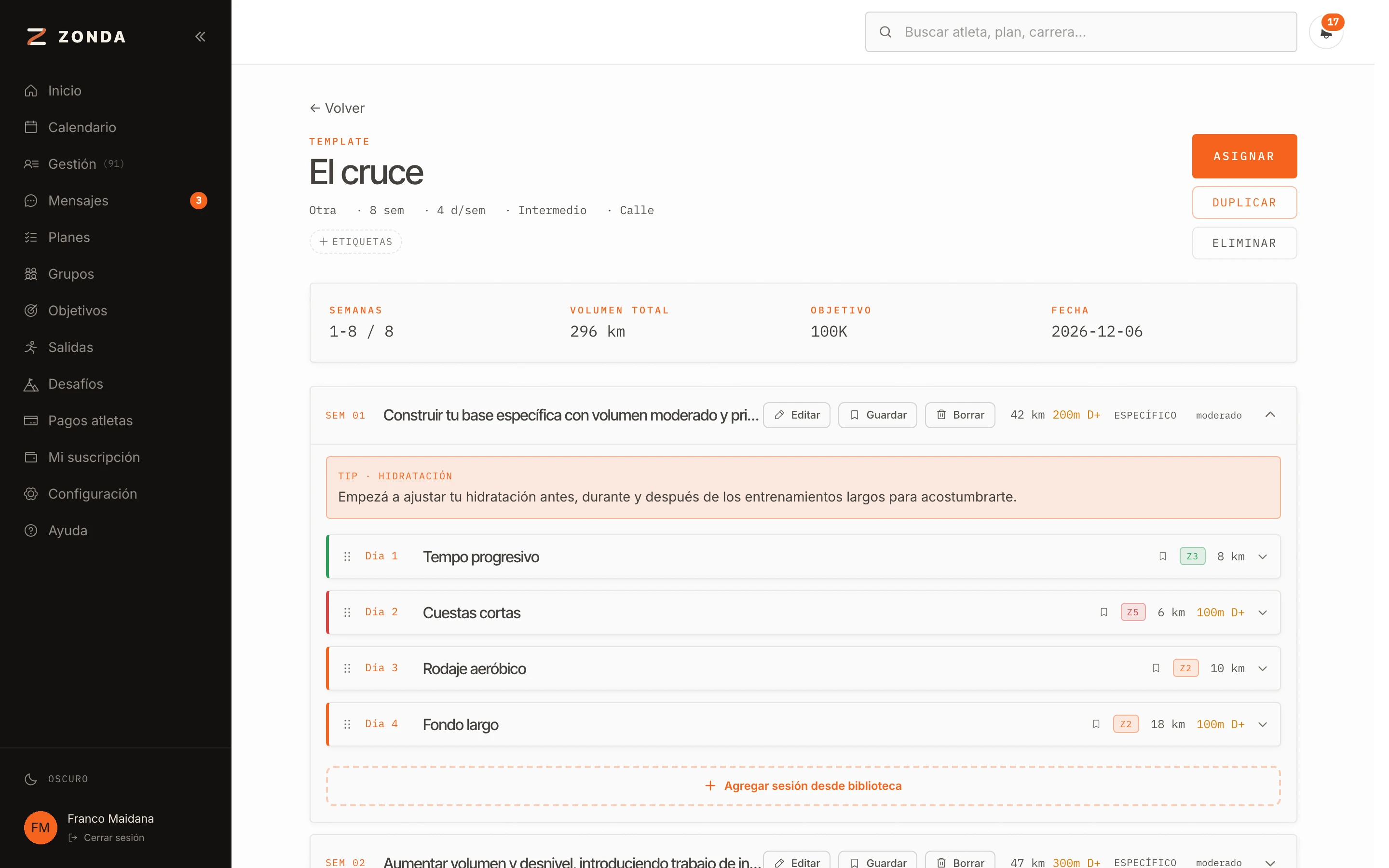1389x868 pixels.
Task: Open the notifications bell with the 17 badge
Action: coord(1326,33)
